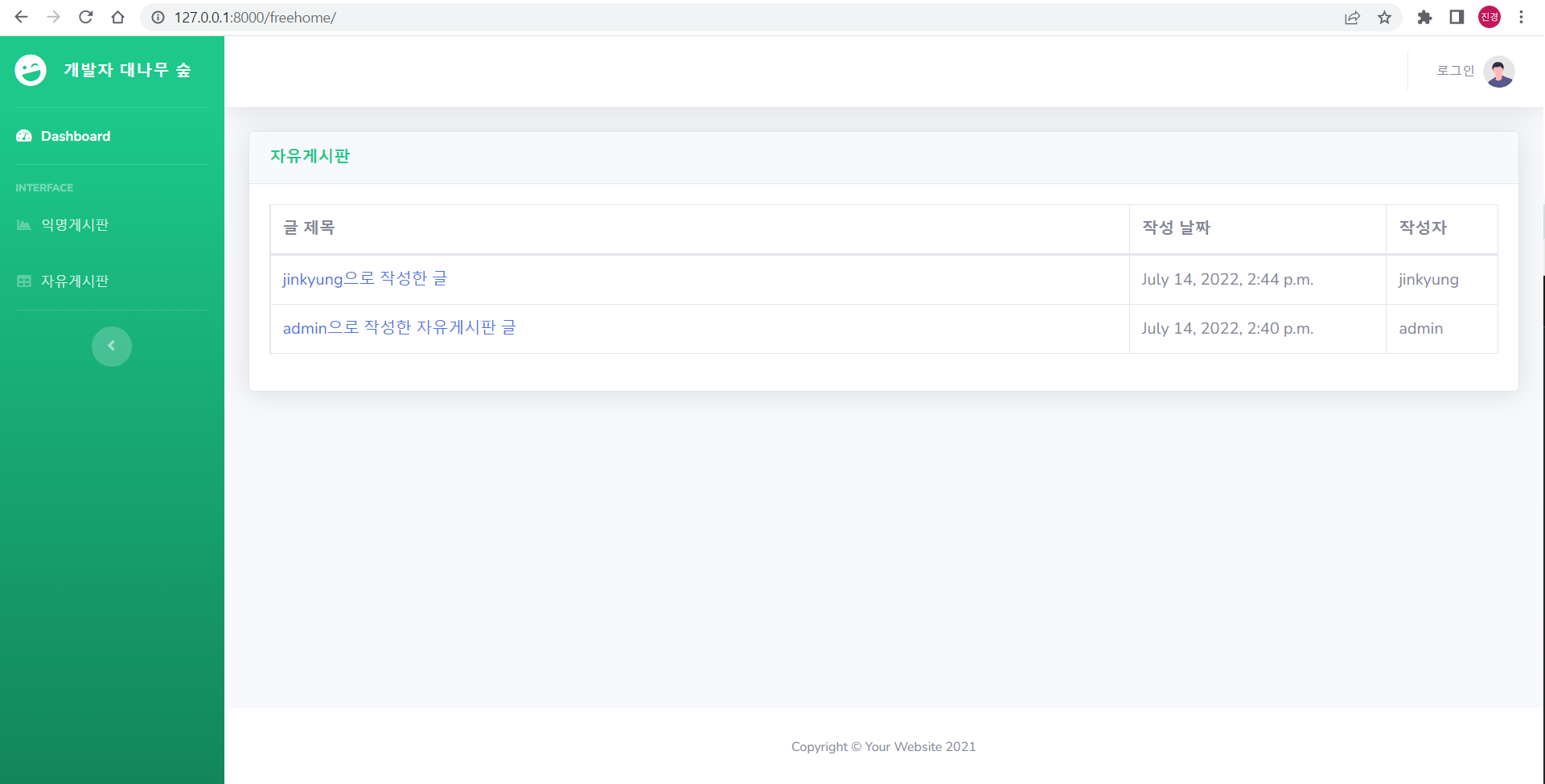Image resolution: width=1545 pixels, height=784 pixels.
Task: Click the browser forward arrow
Action: 54,17
